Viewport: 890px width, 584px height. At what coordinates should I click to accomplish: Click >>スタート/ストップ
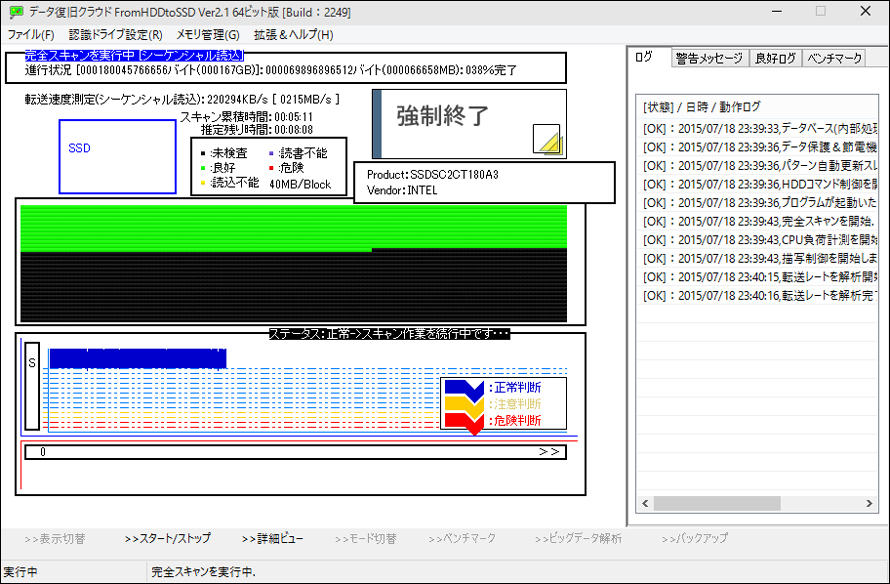(x=167, y=538)
